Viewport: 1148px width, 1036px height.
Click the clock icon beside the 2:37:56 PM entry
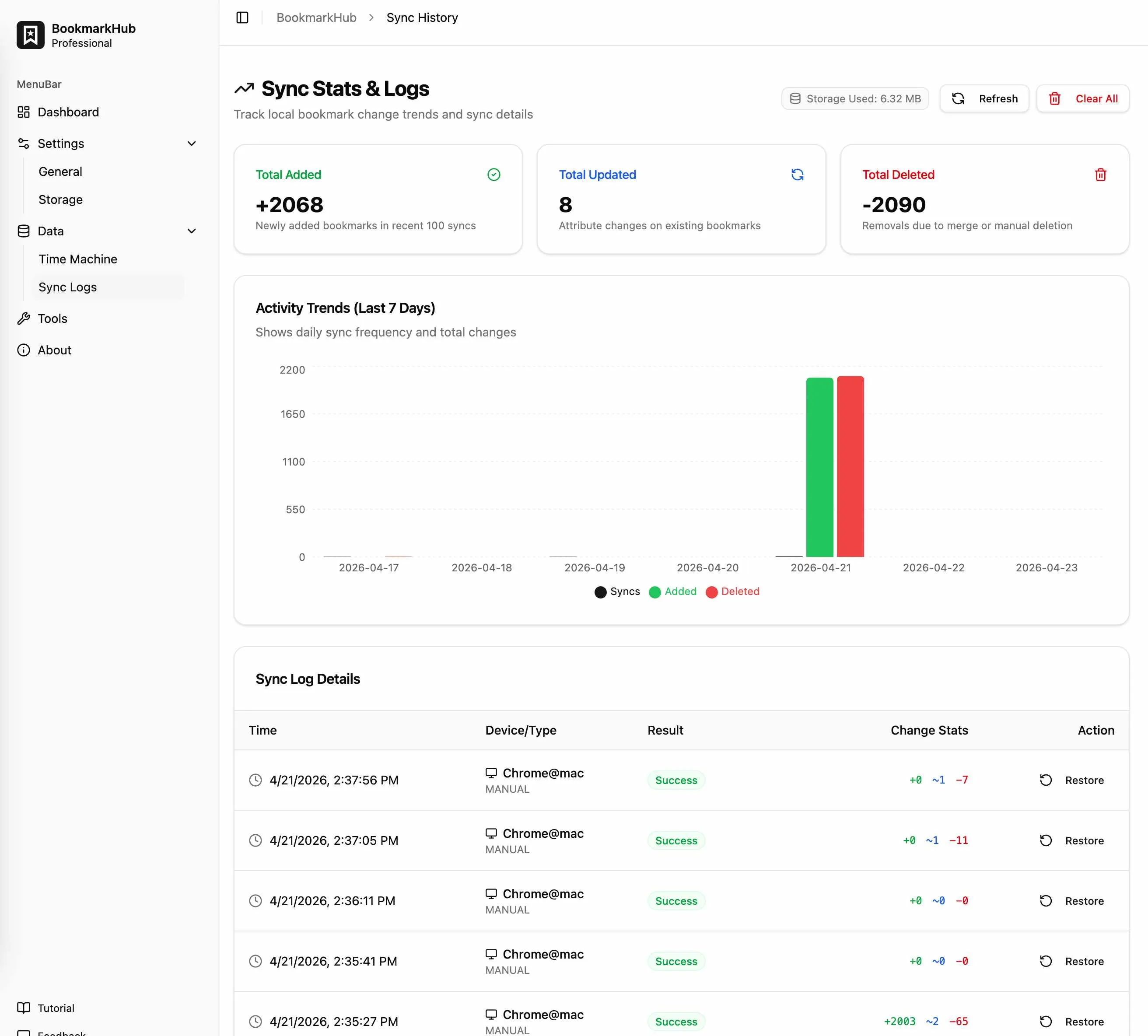pos(255,780)
